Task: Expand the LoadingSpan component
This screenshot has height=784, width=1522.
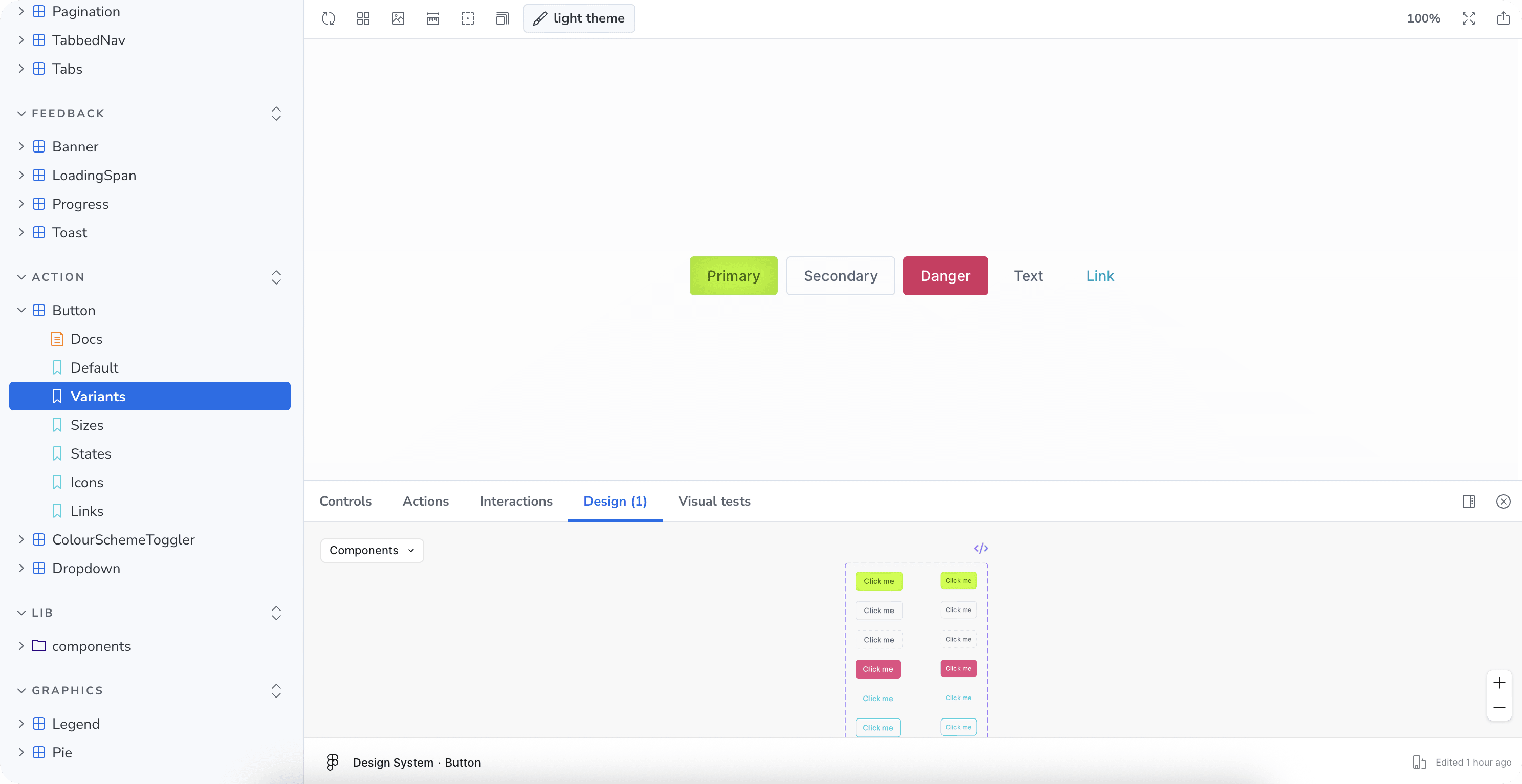Action: click(21, 175)
